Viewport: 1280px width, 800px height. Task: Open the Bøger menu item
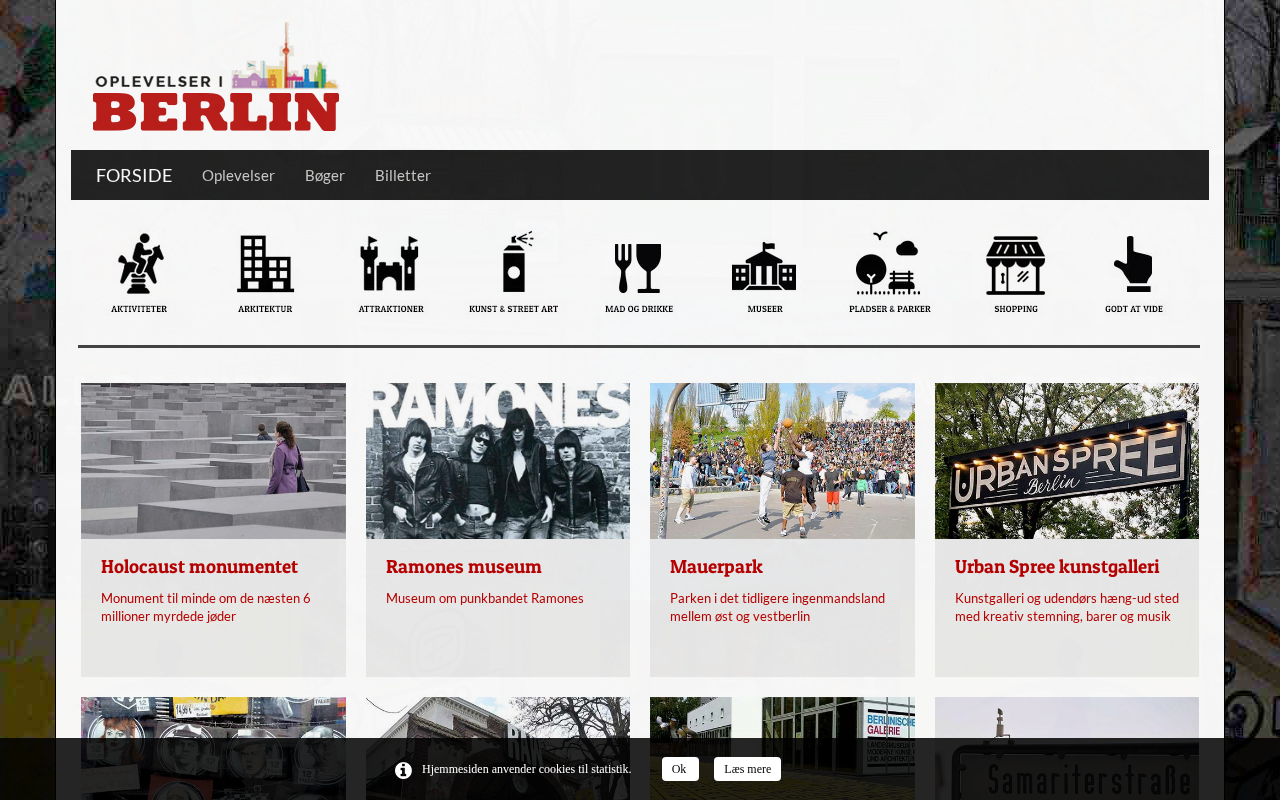(x=325, y=175)
